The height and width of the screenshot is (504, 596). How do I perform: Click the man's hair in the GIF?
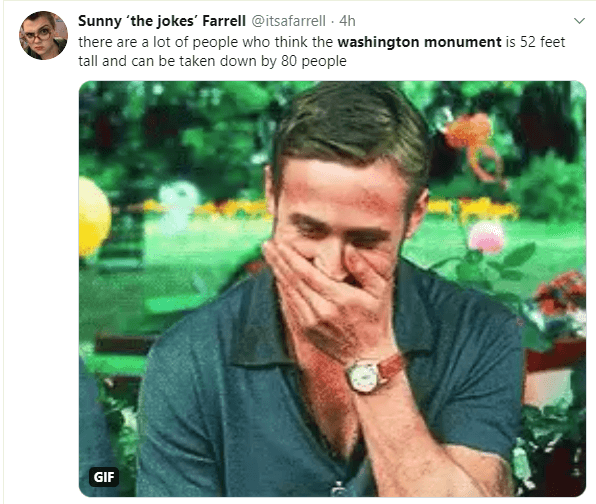pos(352,129)
